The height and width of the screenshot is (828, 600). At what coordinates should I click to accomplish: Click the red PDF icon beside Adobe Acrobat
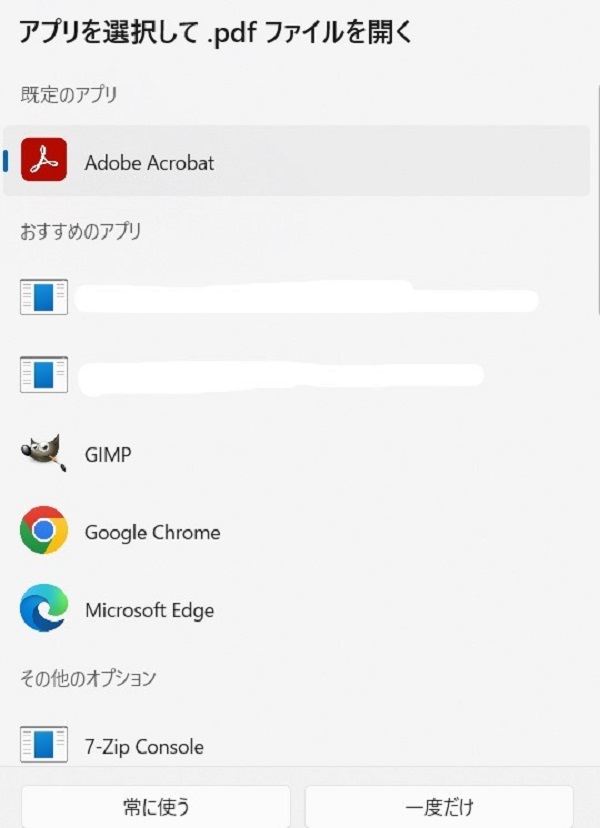pyautogui.click(x=44, y=162)
